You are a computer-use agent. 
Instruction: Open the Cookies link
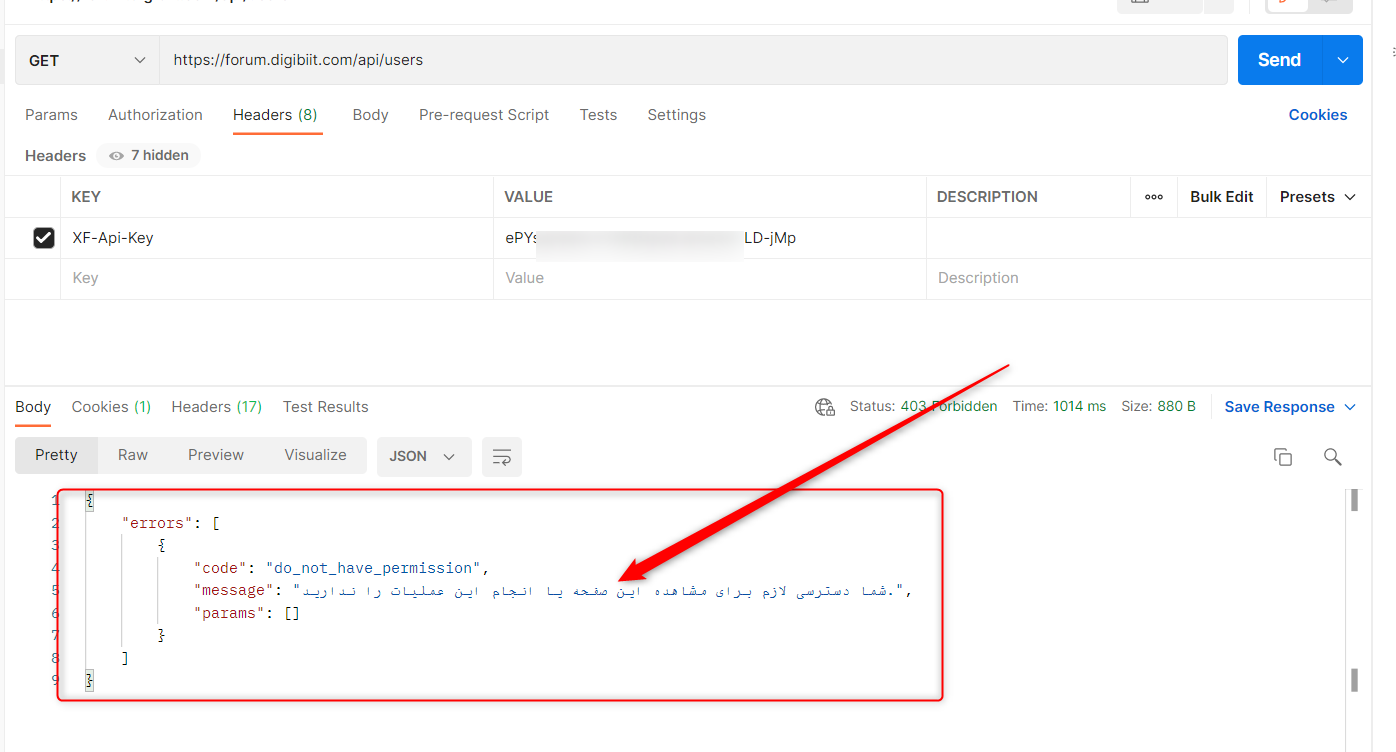1317,115
